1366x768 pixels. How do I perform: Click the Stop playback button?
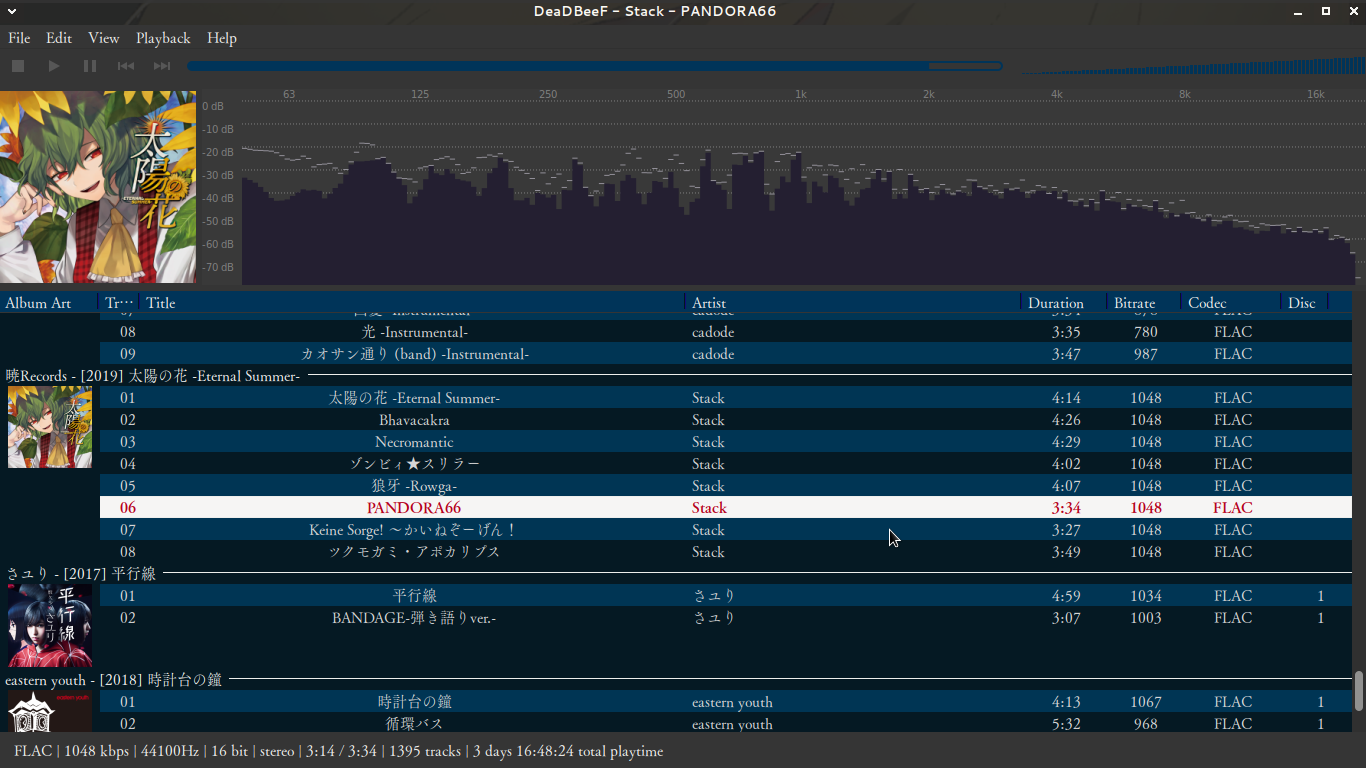18,66
